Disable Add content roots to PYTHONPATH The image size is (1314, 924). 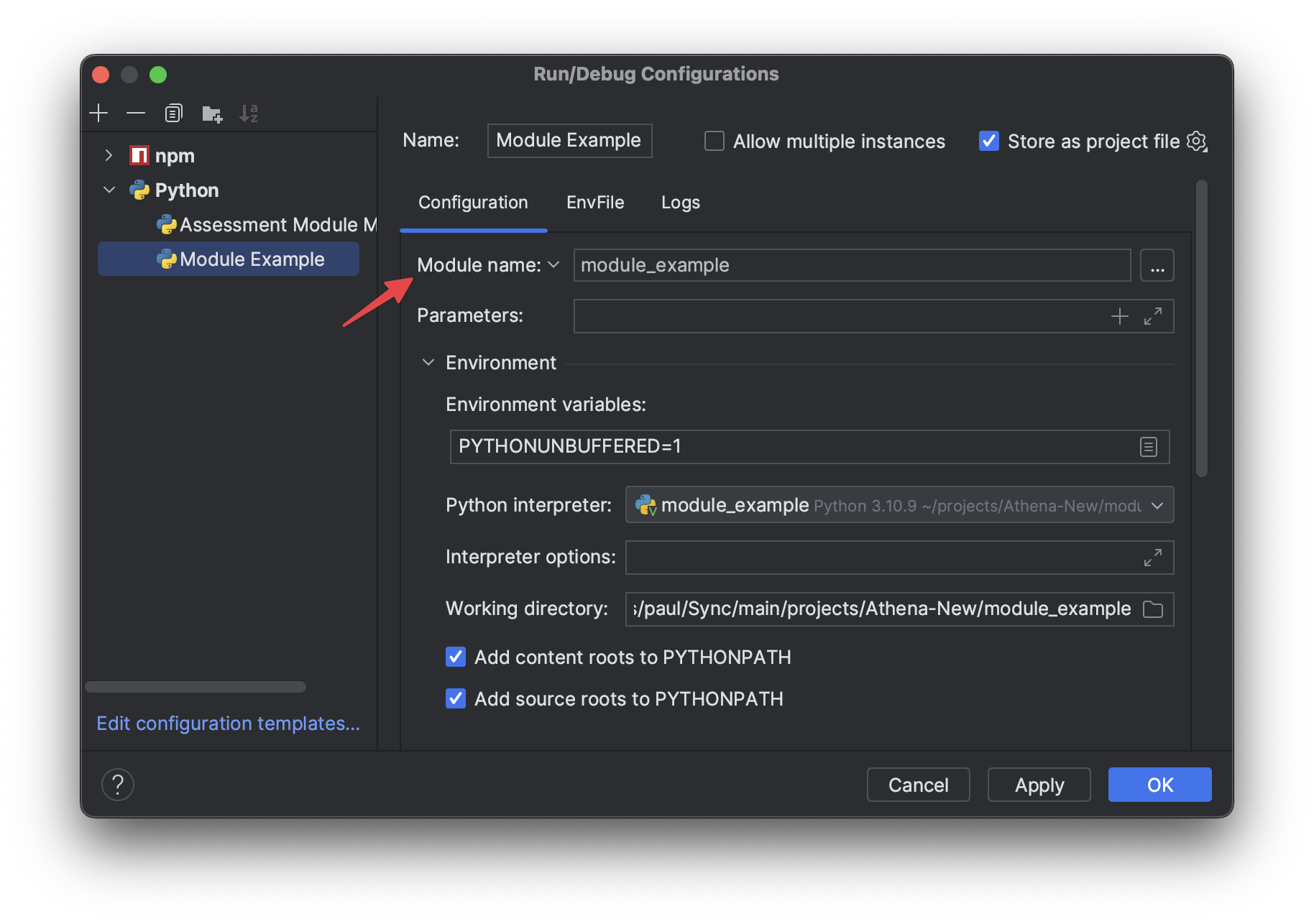coord(456,657)
